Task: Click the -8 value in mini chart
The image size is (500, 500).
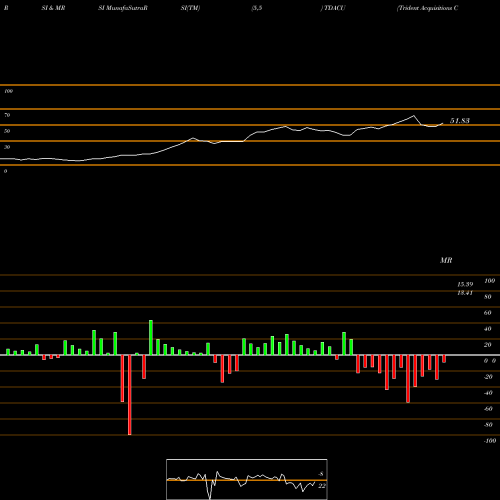Action: pyautogui.click(x=321, y=474)
